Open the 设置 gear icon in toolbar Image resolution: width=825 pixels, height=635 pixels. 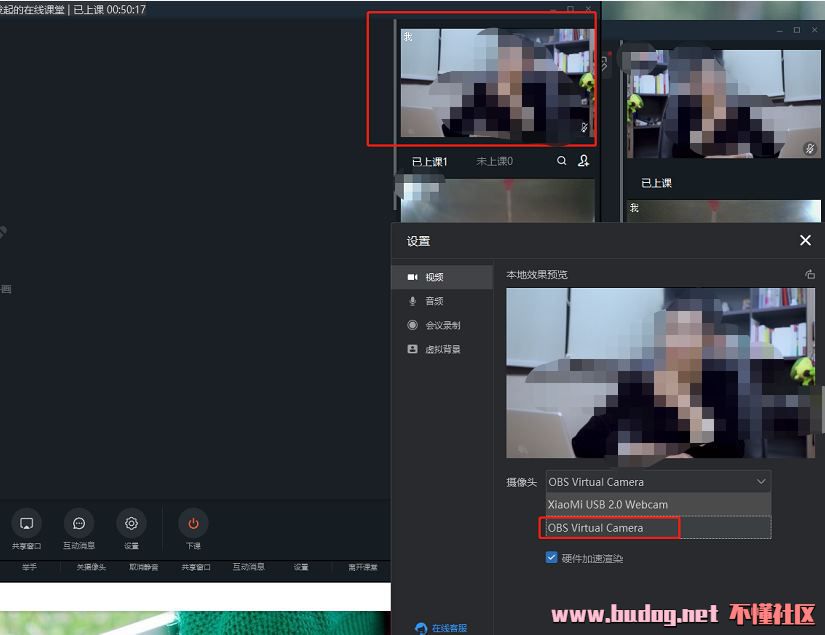[x=131, y=523]
